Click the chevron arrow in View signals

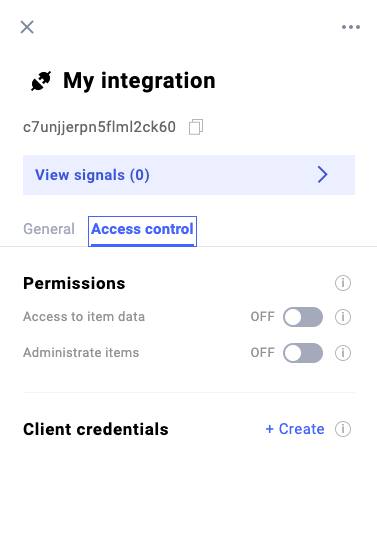click(x=322, y=174)
